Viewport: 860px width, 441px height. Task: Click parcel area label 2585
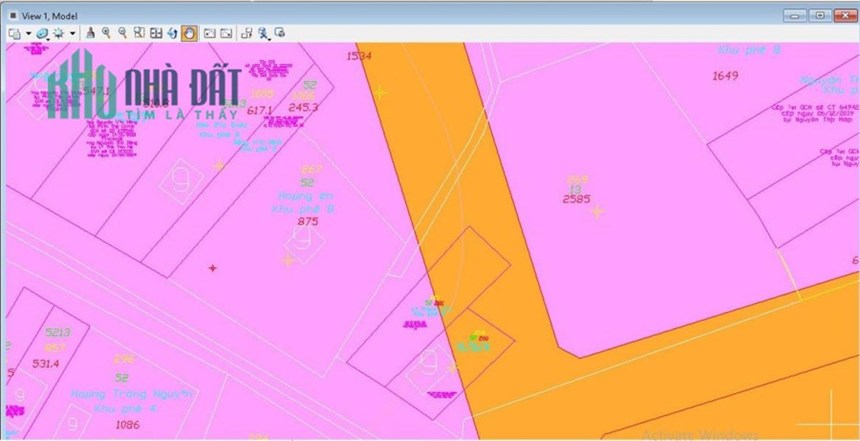point(576,199)
